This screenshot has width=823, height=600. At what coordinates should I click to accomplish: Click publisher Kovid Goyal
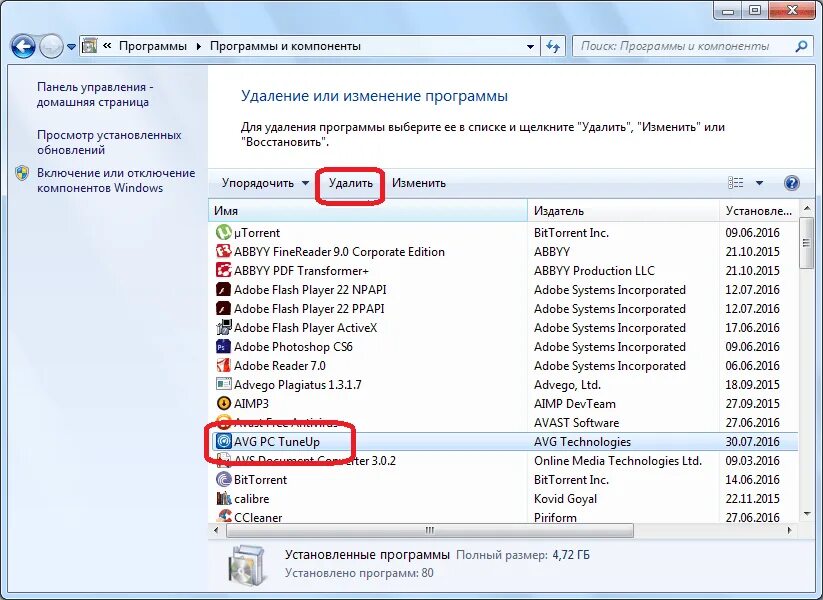tap(565, 499)
